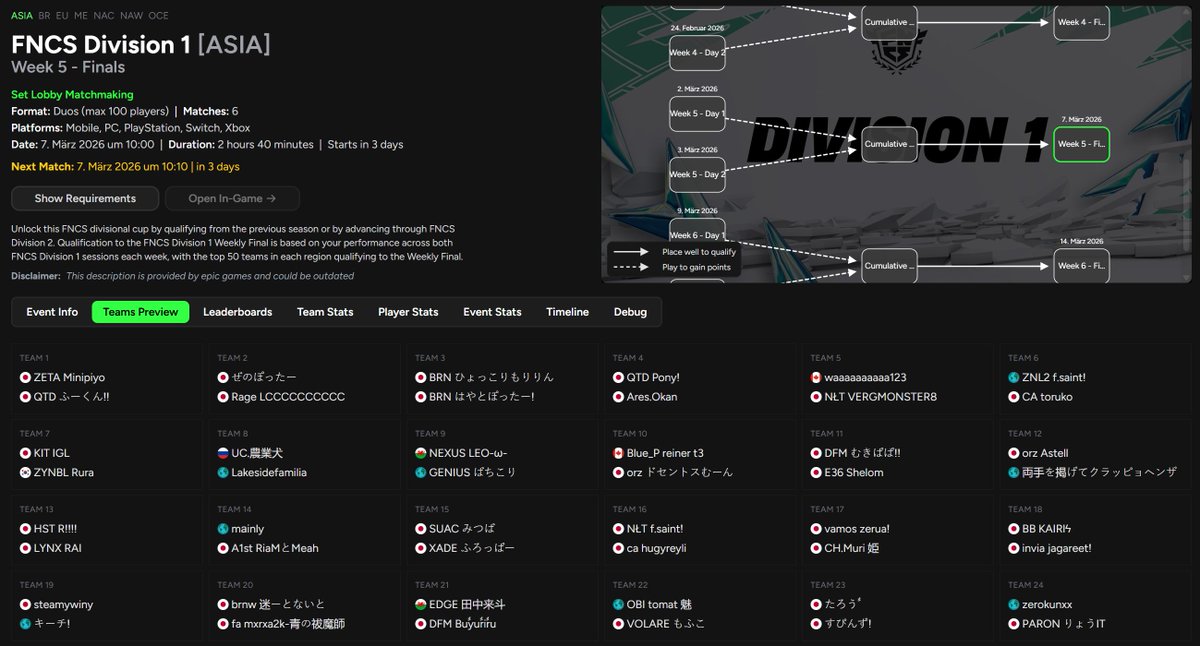
Task: Switch to the Event Stats tab
Action: [x=492, y=312]
